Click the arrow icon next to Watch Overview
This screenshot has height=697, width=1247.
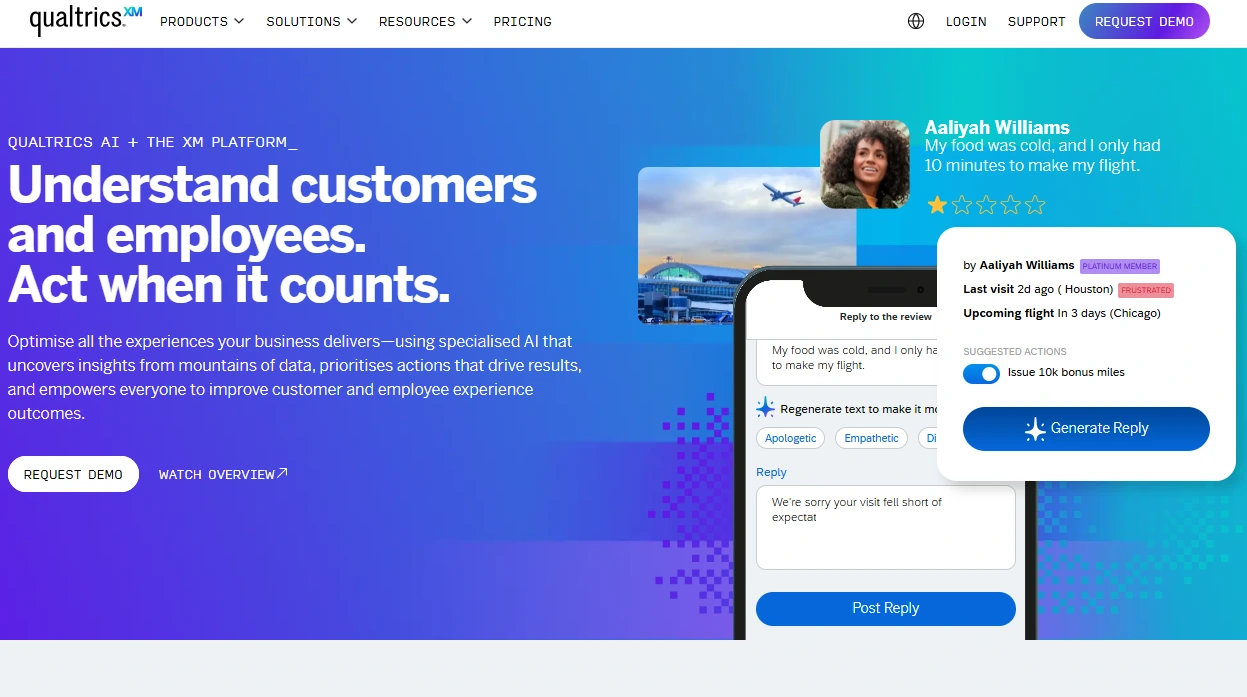pyautogui.click(x=282, y=473)
